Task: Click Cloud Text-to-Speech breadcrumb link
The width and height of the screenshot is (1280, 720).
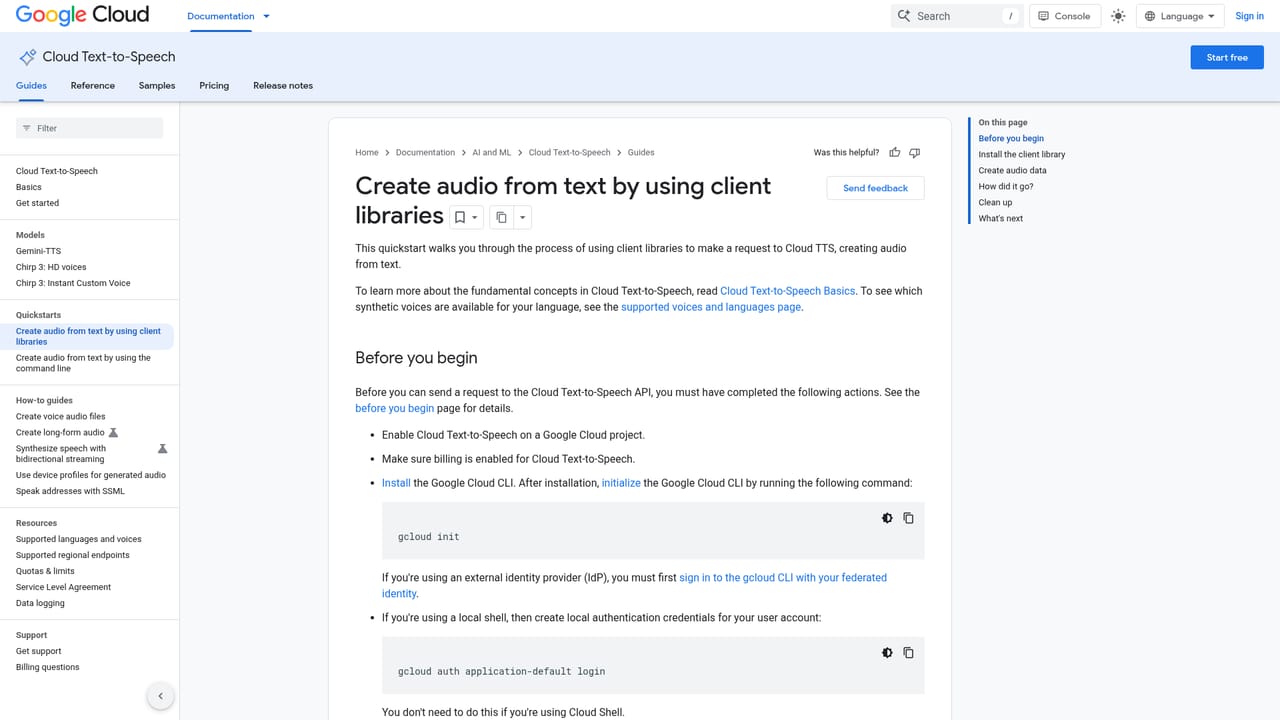Action: 569,153
